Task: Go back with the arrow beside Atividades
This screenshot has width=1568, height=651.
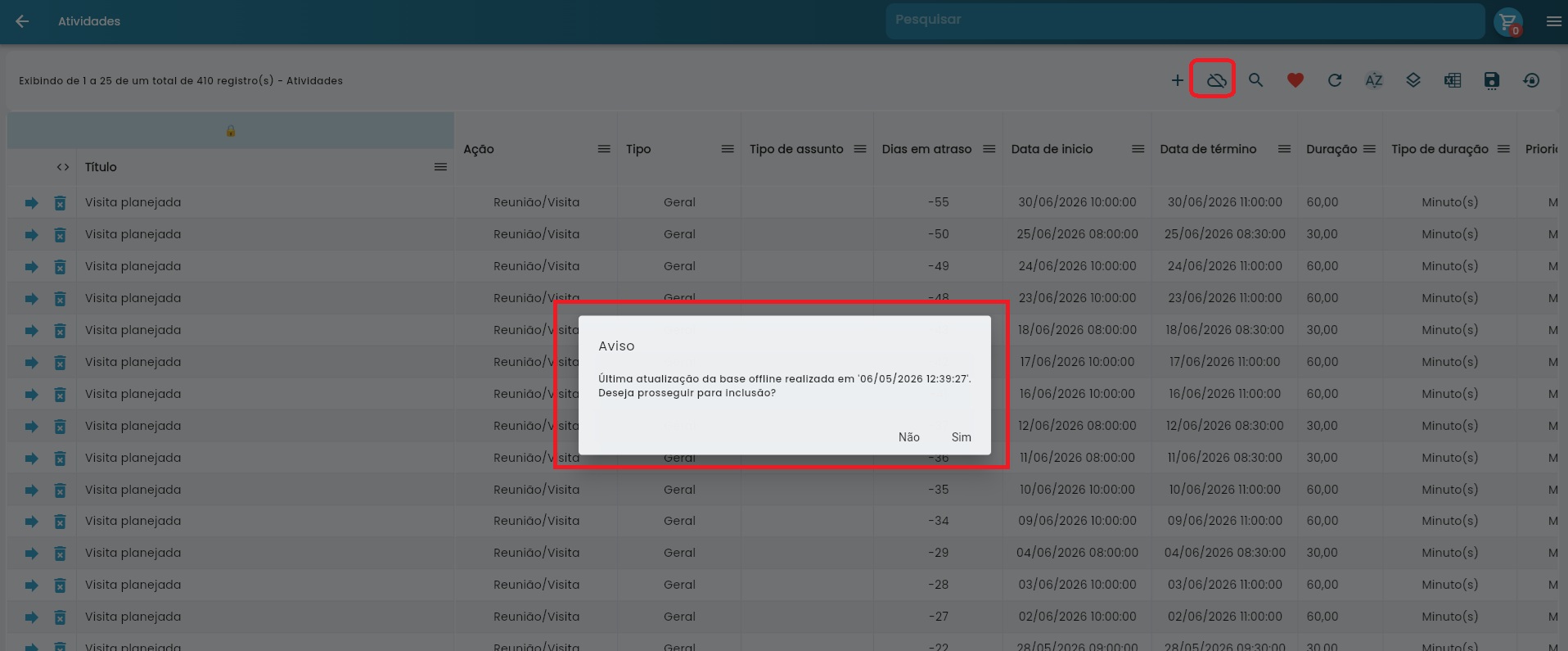Action: point(22,21)
